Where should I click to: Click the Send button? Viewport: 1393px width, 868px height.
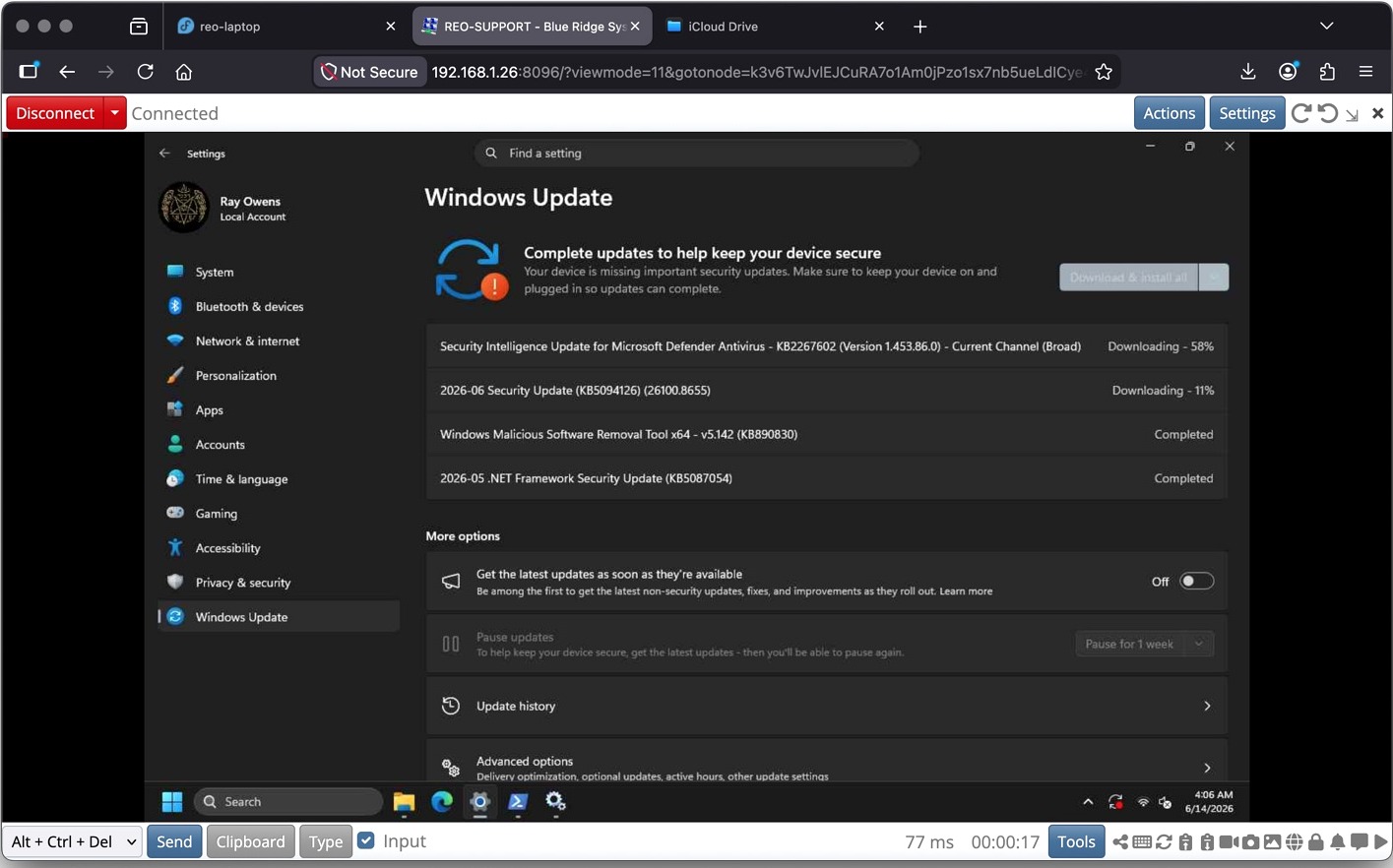pyautogui.click(x=174, y=841)
